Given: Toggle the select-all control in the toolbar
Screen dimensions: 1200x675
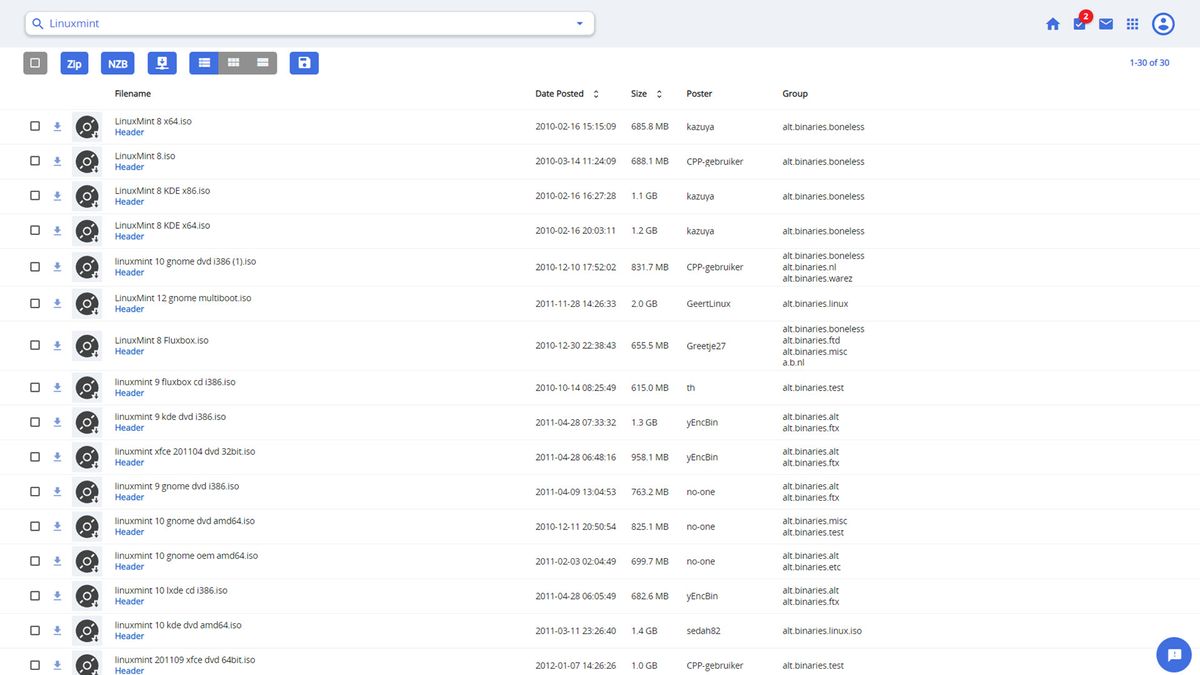Looking at the screenshot, I should 34,62.
